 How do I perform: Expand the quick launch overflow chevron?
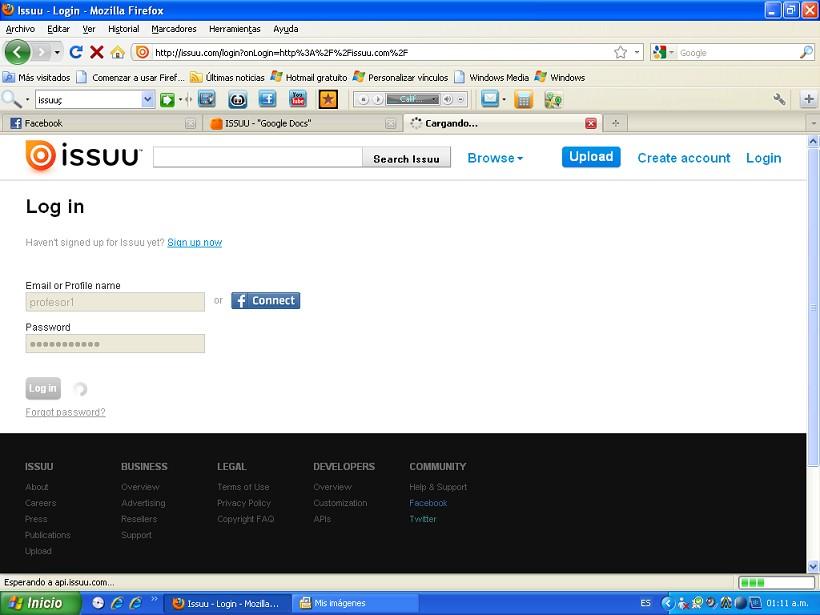(154, 598)
